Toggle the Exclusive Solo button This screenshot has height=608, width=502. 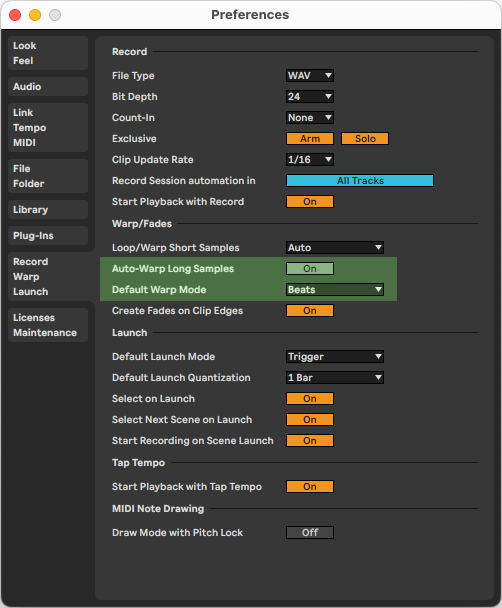coord(365,138)
